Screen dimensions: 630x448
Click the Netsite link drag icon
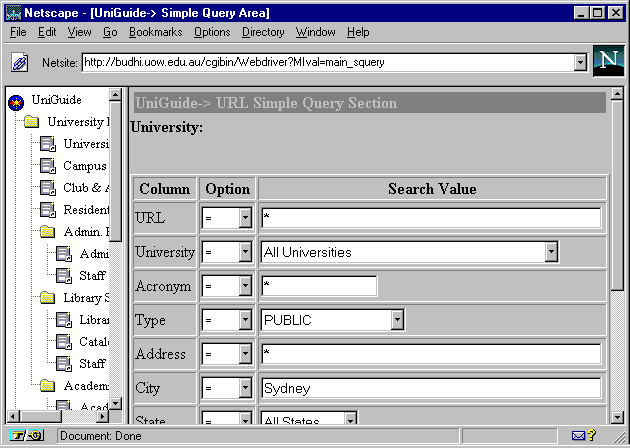click(20, 62)
